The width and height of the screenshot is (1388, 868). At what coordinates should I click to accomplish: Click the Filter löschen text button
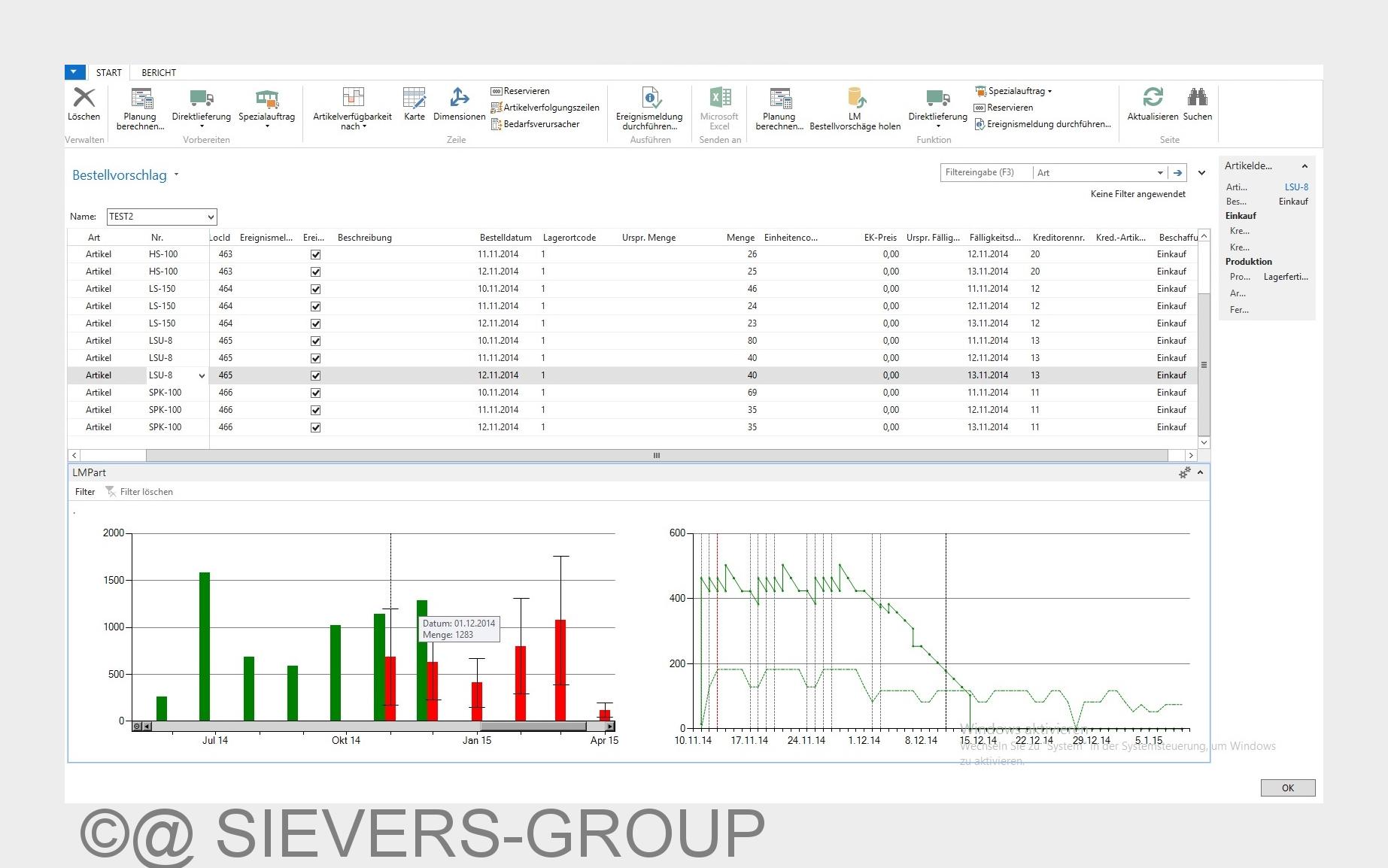coord(147,491)
